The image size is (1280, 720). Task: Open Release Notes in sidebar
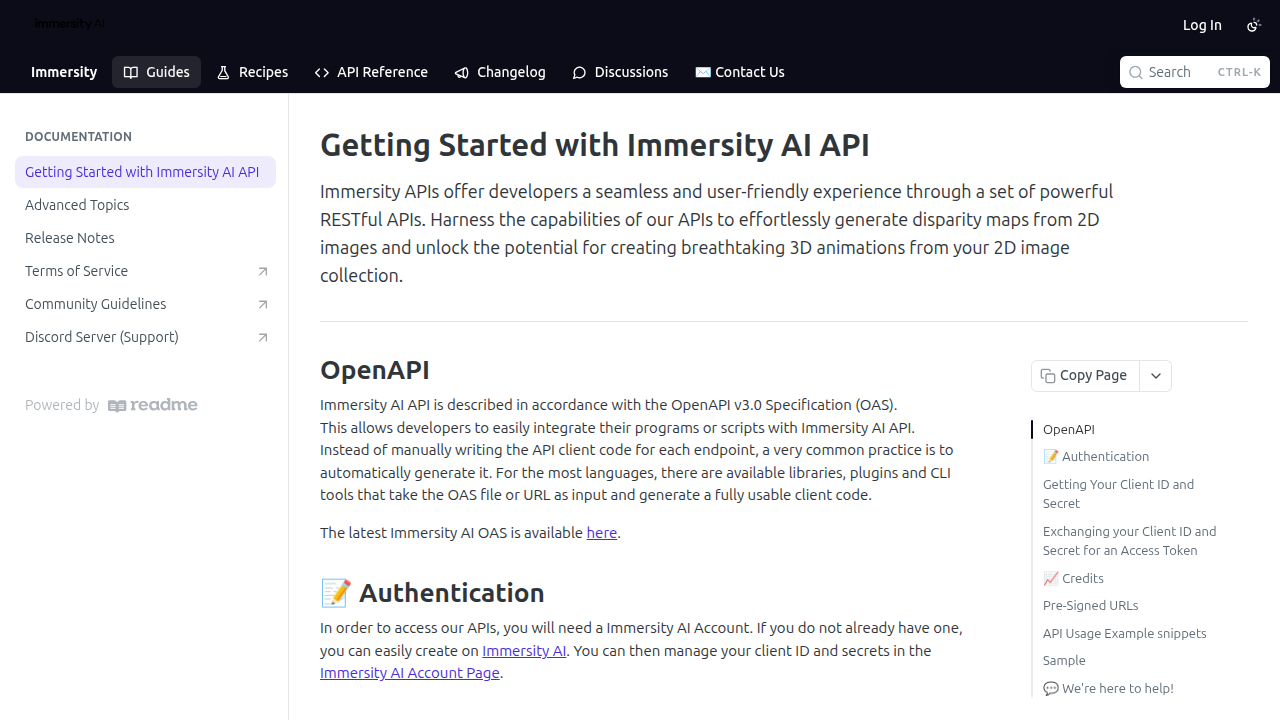point(145,238)
